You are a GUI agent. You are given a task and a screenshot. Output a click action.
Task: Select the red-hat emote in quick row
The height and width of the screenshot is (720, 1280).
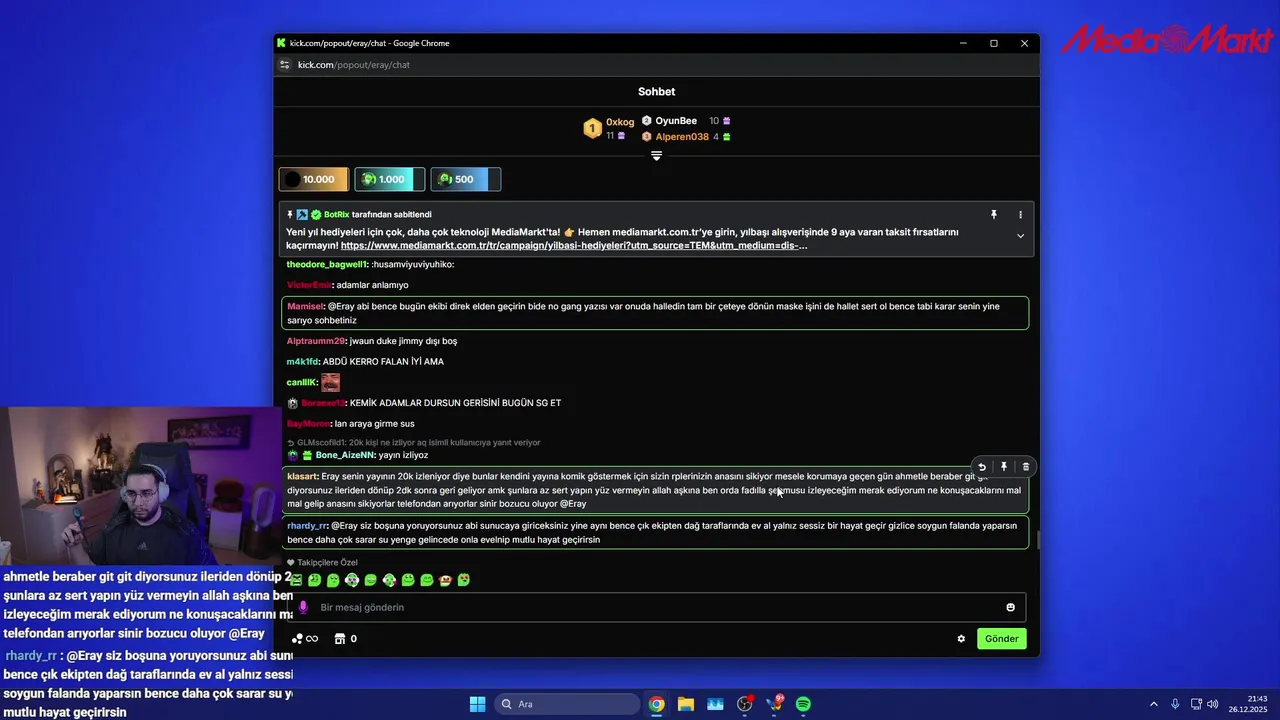(x=445, y=580)
